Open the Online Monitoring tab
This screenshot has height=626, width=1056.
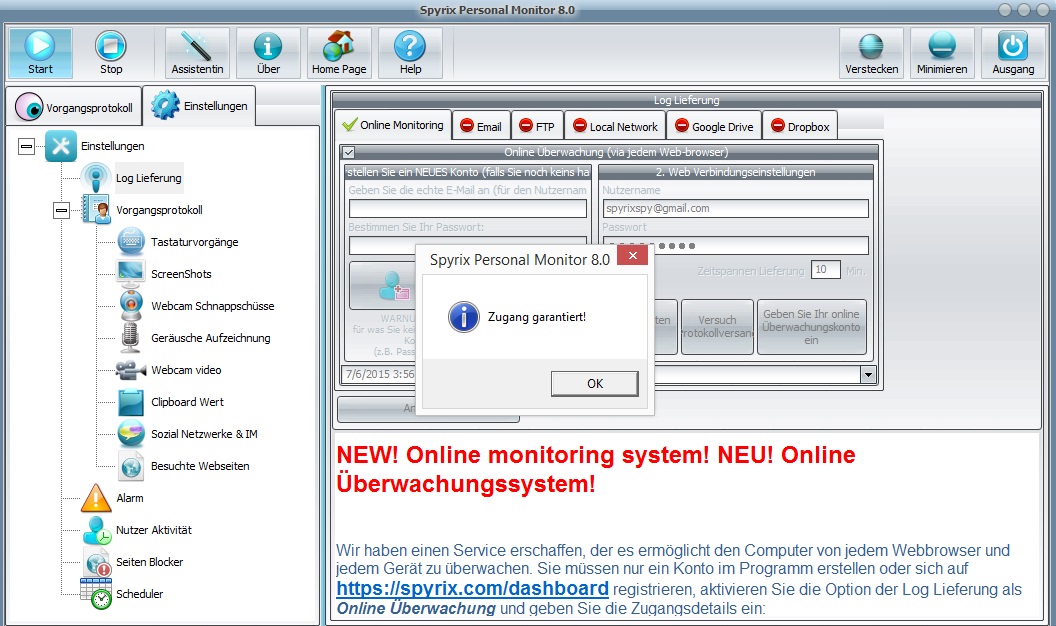(393, 125)
